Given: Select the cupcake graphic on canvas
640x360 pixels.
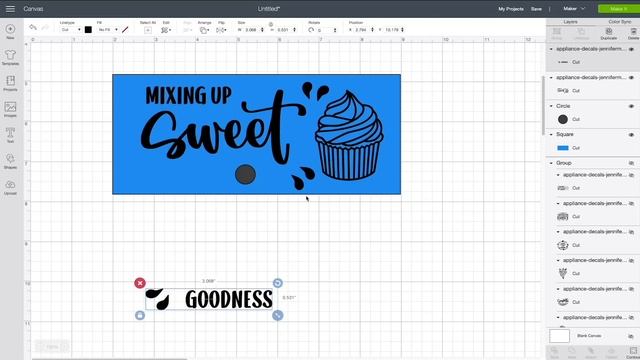Looking at the screenshot, I should (349, 135).
